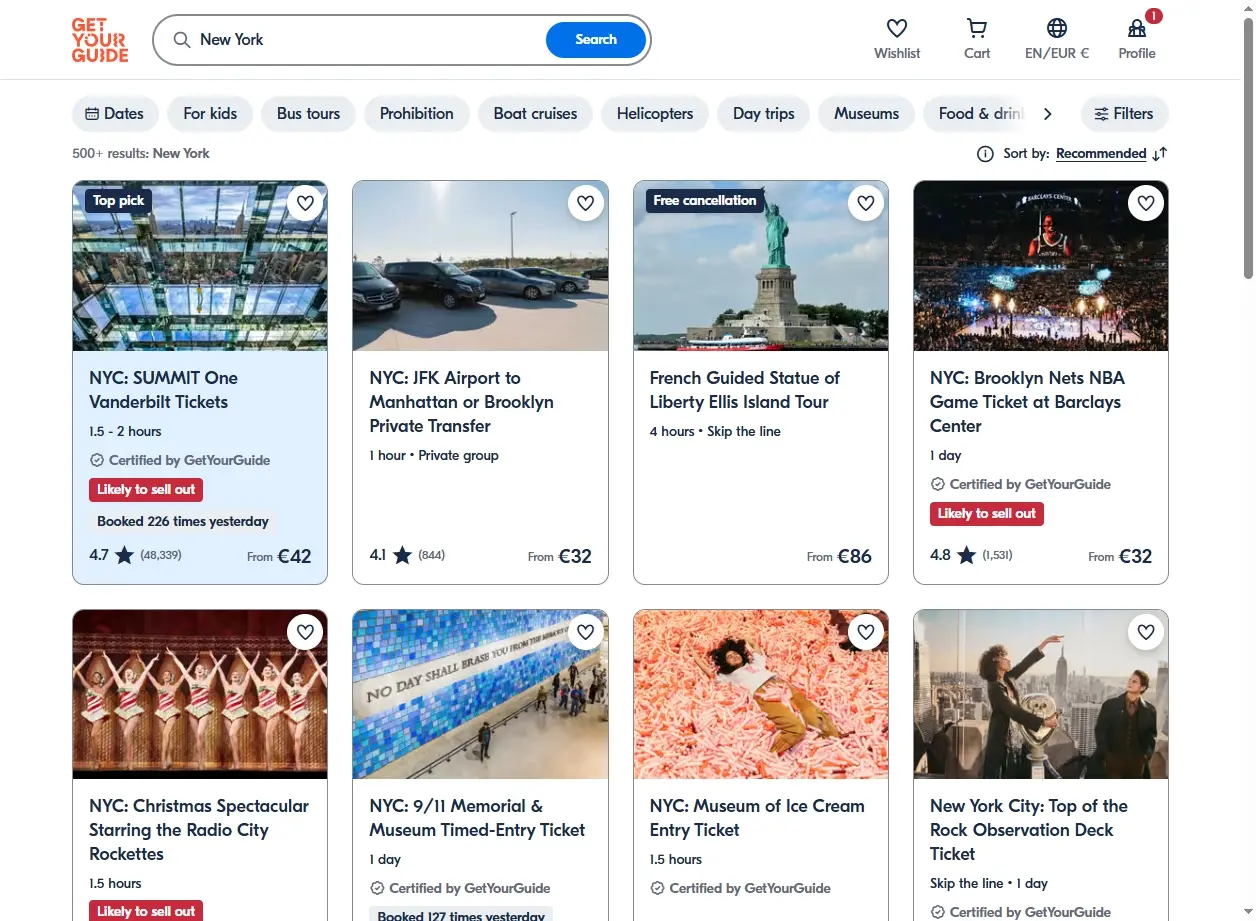Click the Top of the Rock couple photo
Viewport: 1256px width, 921px height.
click(1041, 694)
